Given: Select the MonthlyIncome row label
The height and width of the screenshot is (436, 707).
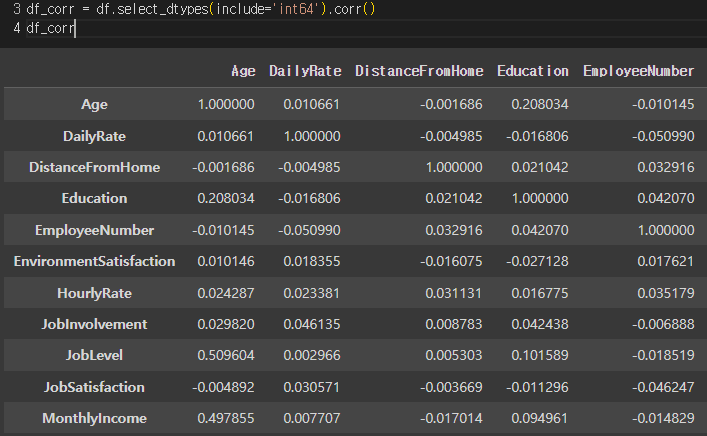Looking at the screenshot, I should pyautogui.click(x=94, y=418).
